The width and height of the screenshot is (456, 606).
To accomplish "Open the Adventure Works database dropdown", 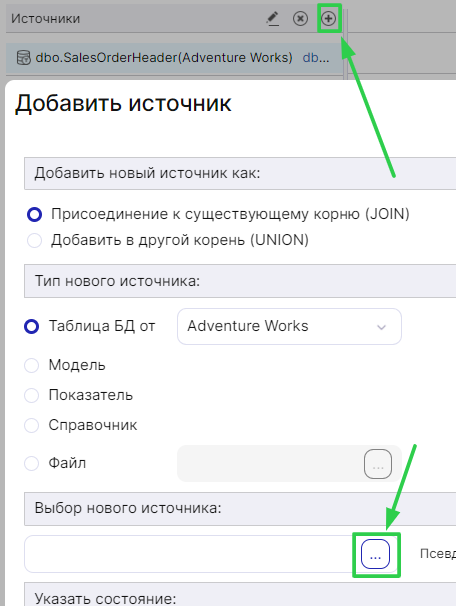I will tap(289, 326).
